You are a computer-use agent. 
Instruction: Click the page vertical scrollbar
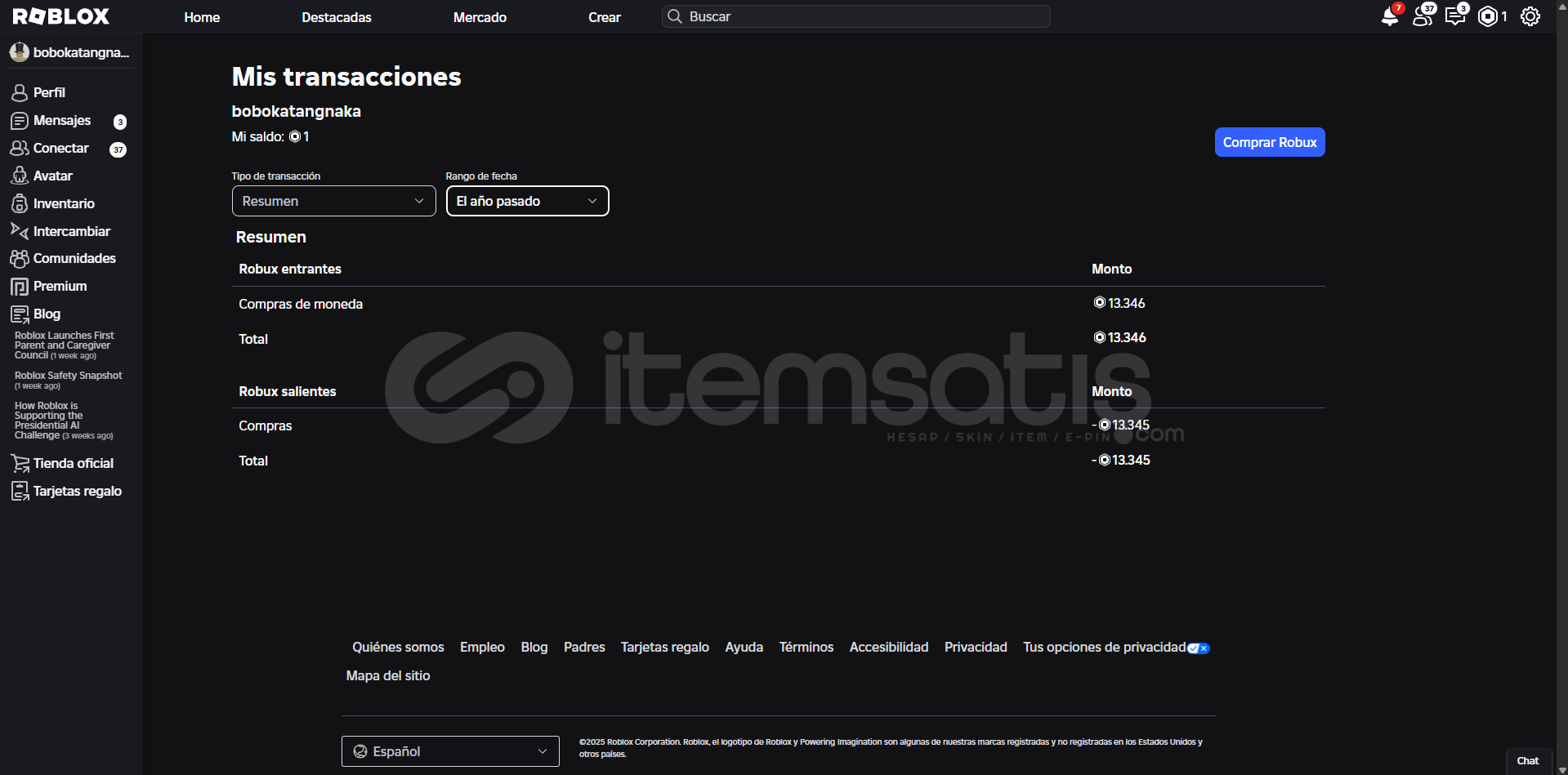coord(1562,387)
